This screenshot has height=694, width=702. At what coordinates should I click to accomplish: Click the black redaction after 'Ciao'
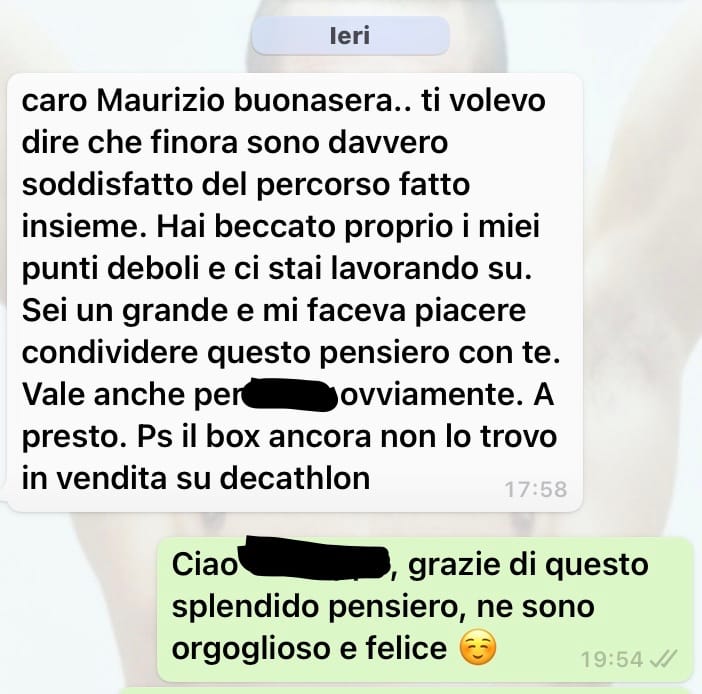tap(315, 558)
